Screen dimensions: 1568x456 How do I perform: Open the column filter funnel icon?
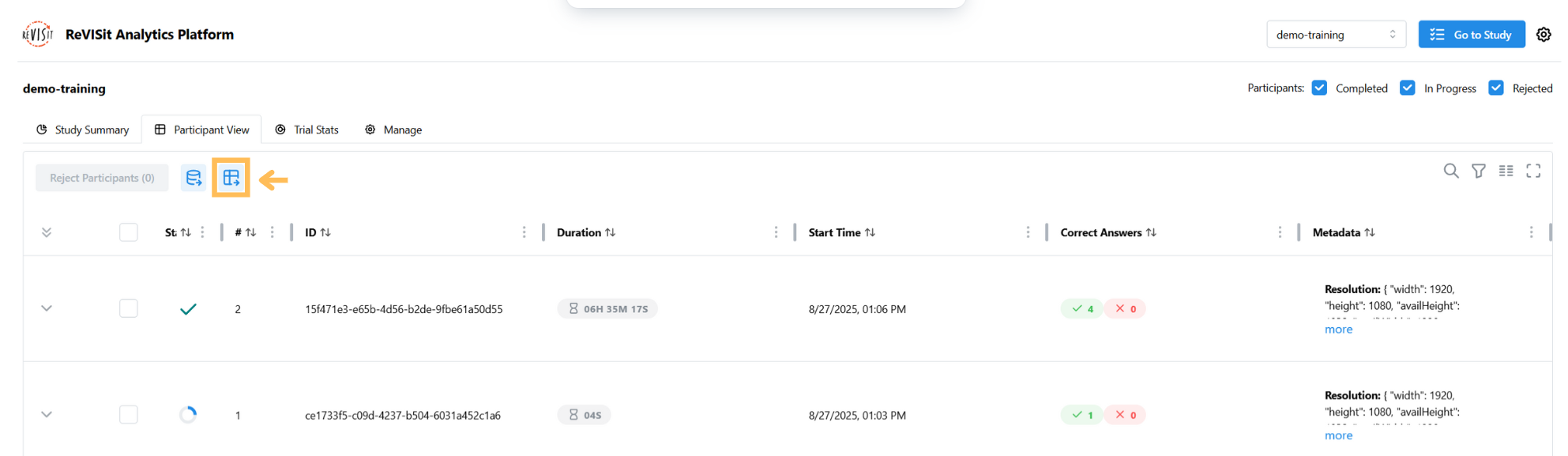click(1478, 171)
